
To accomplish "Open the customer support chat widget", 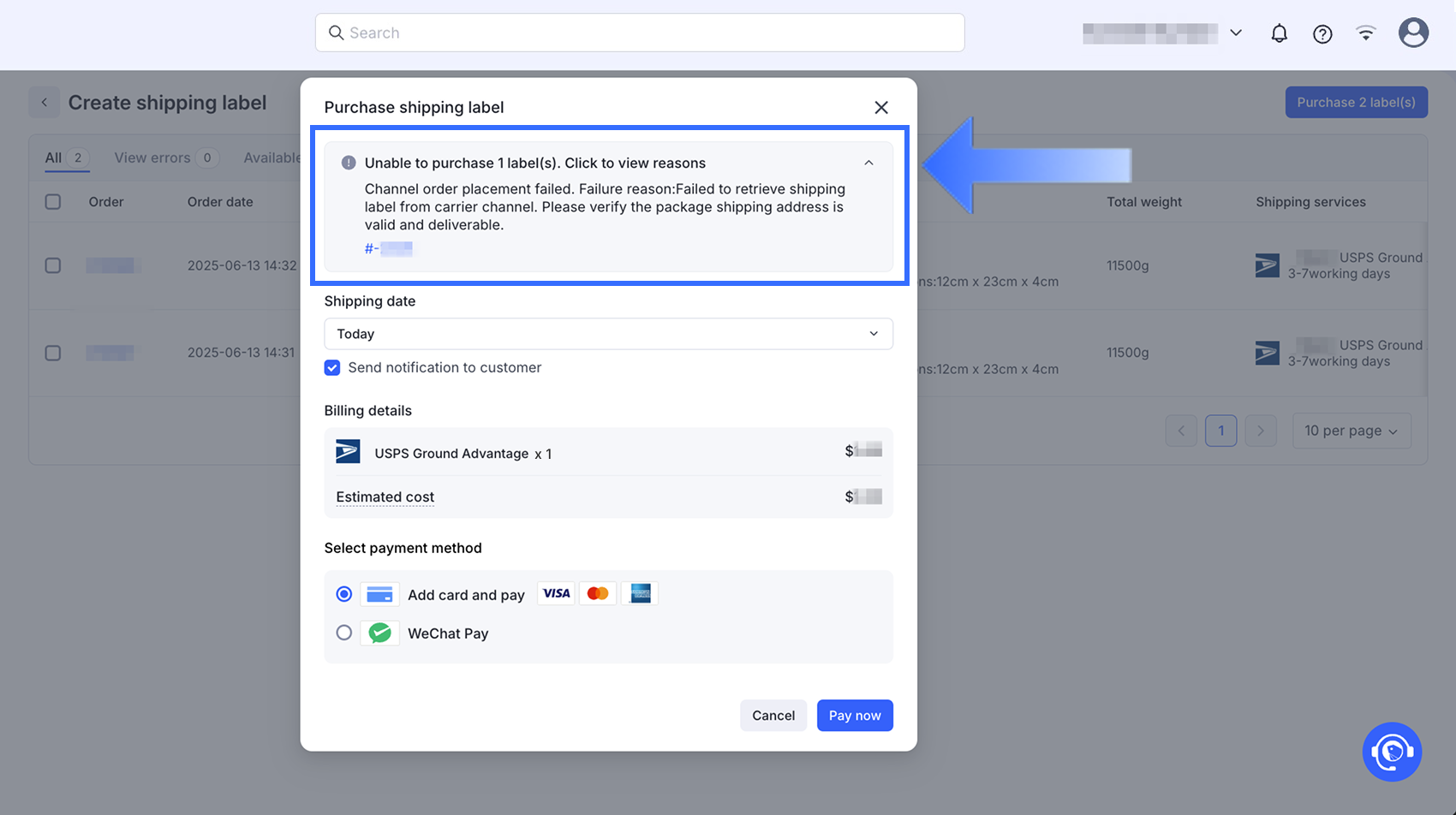I will (x=1392, y=752).
